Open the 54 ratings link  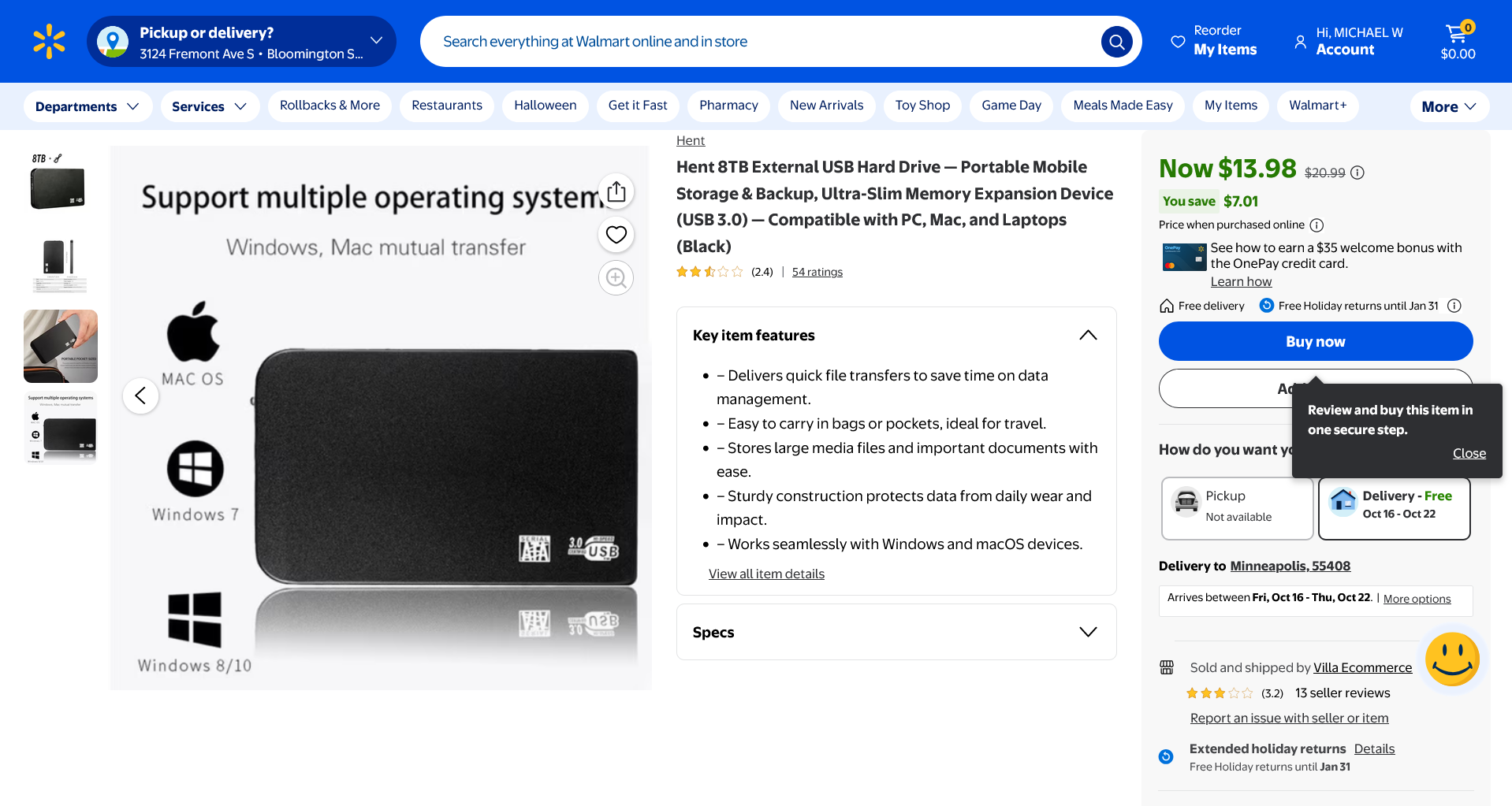coord(817,272)
